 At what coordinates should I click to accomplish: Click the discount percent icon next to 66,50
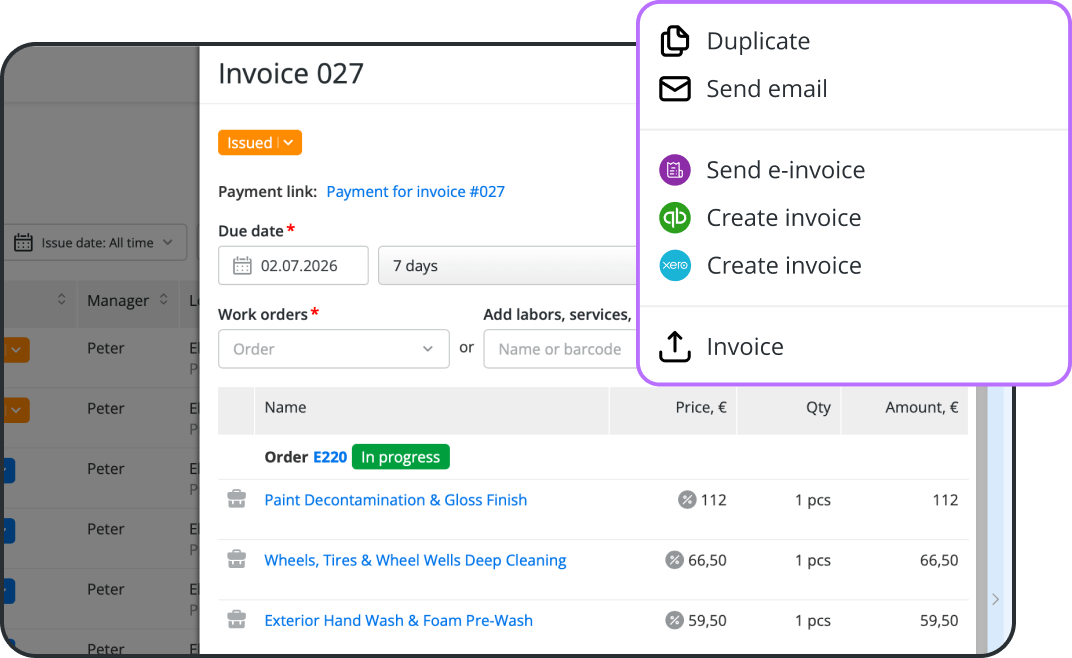pyautogui.click(x=674, y=560)
